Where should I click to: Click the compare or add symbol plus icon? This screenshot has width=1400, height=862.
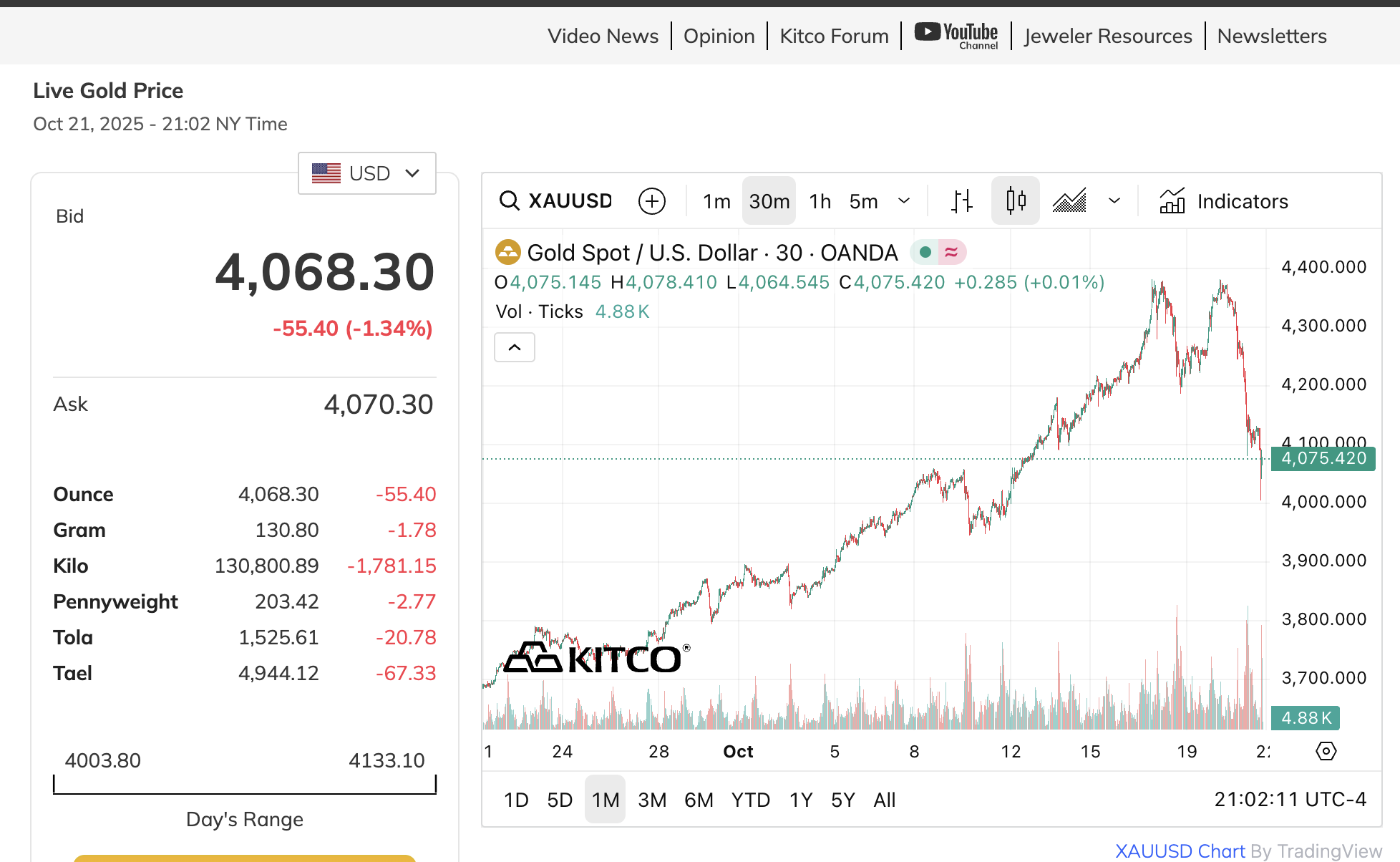tap(651, 201)
